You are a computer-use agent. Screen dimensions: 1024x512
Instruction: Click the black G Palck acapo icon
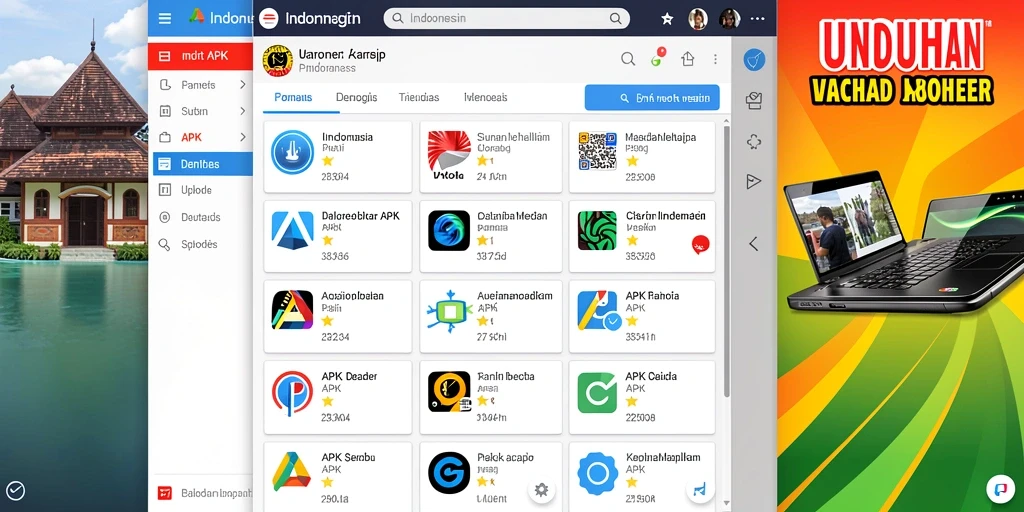pos(449,473)
